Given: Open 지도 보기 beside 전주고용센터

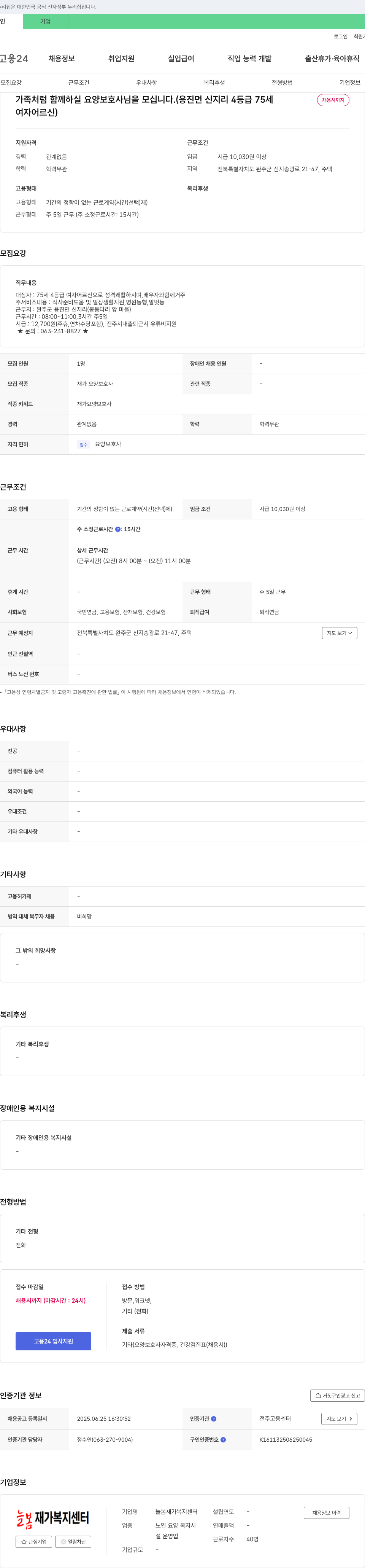Looking at the screenshot, I should coord(339,1419).
